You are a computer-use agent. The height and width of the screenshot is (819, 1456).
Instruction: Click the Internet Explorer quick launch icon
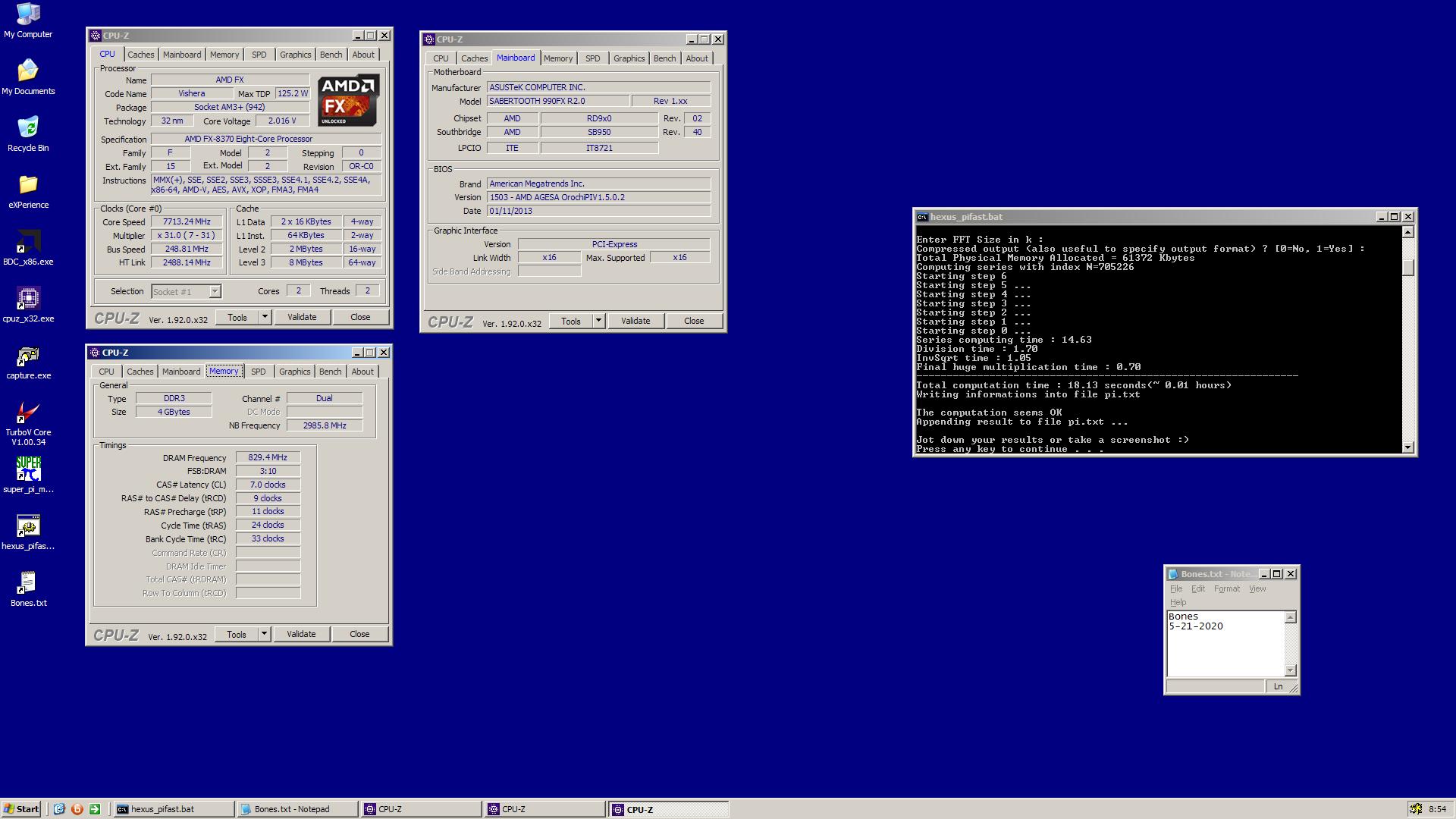click(x=59, y=809)
